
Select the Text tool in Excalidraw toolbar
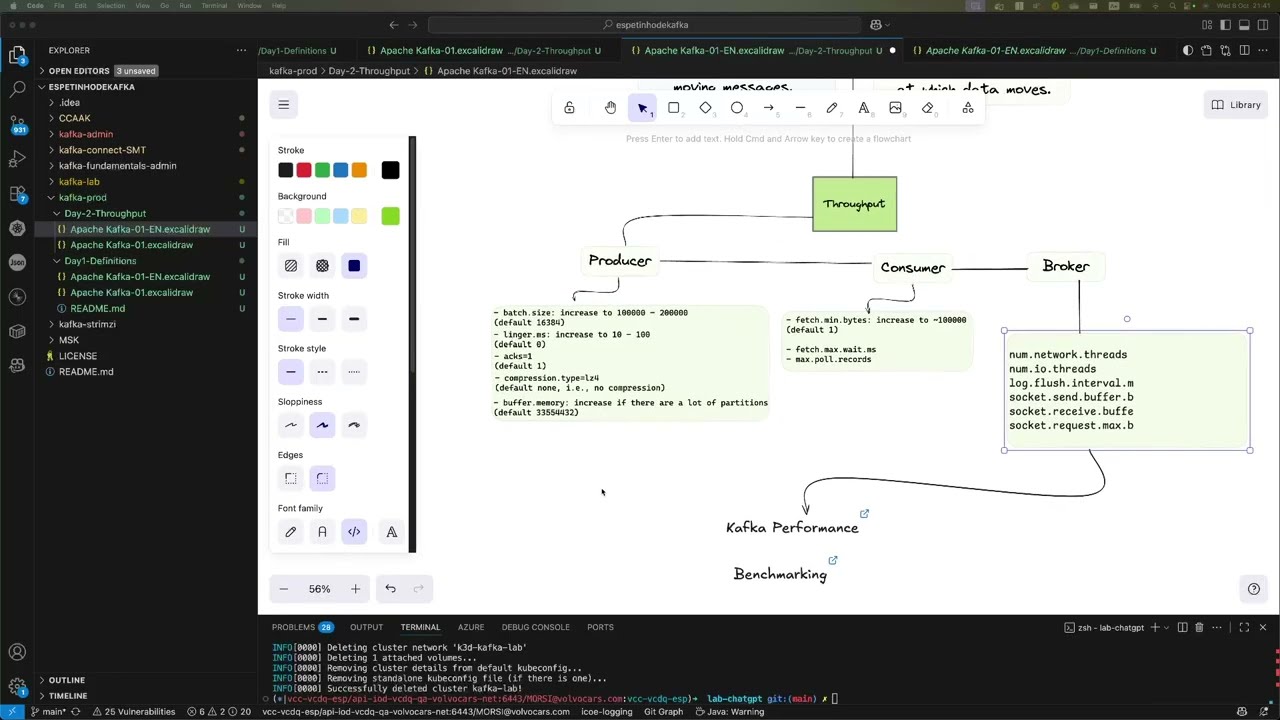(864, 108)
